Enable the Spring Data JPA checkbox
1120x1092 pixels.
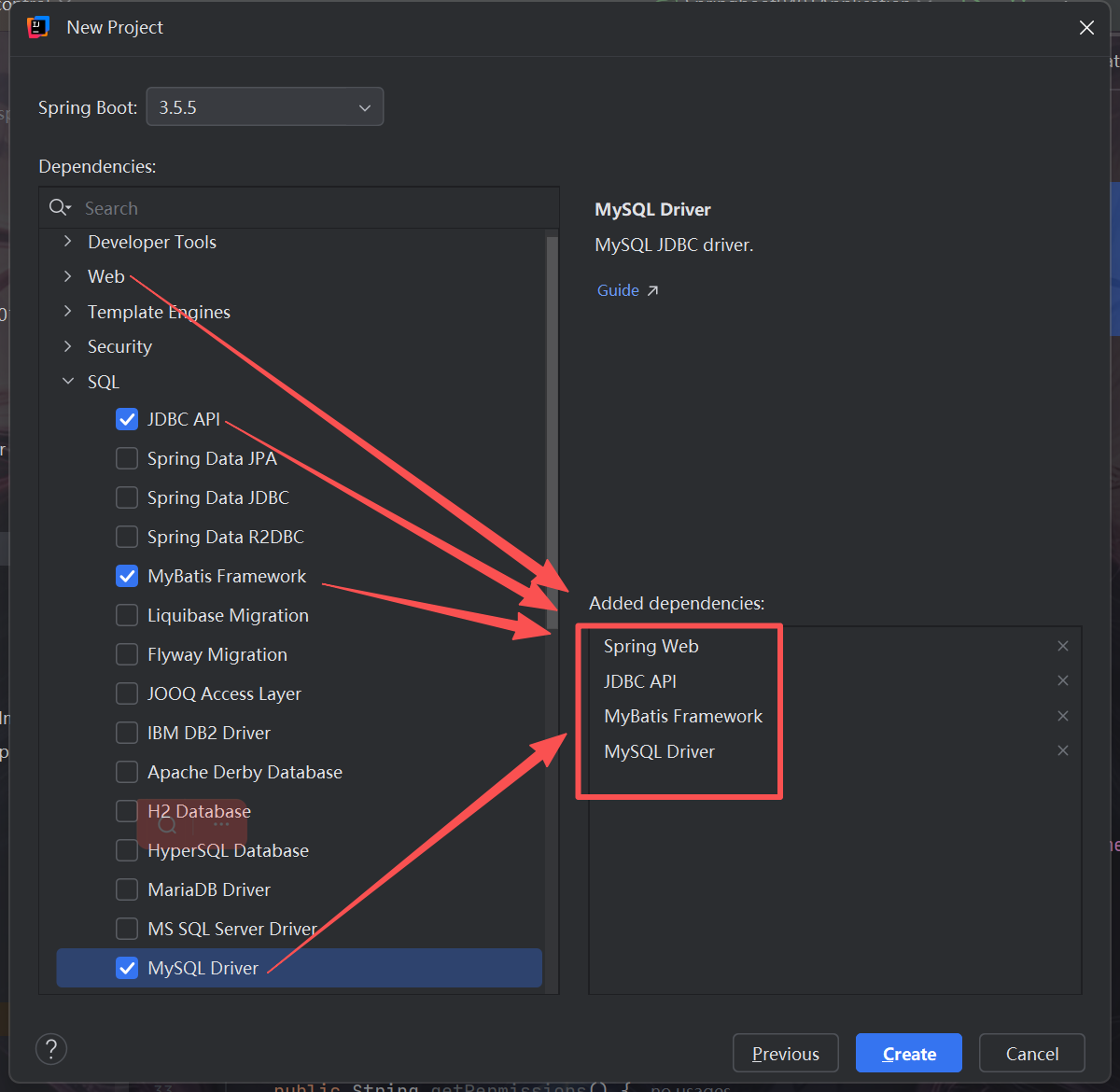pyautogui.click(x=127, y=458)
